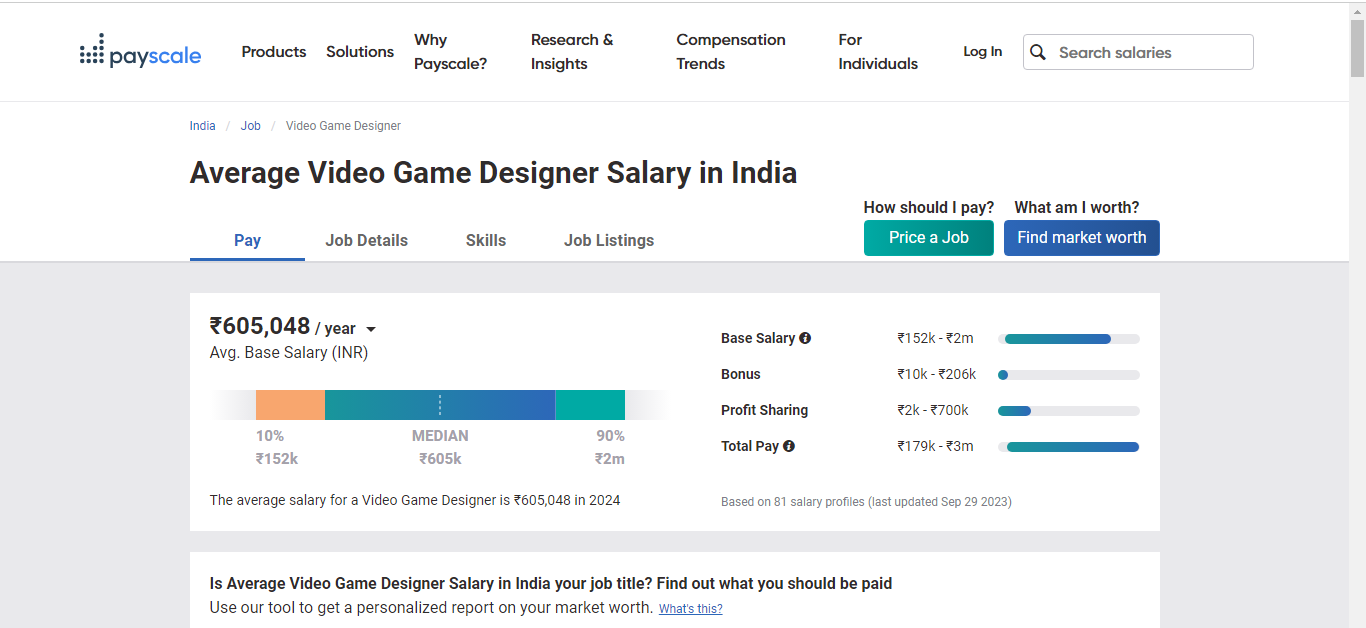Screen dimensions: 1366x628
Task: Follow the Log In link
Action: pyautogui.click(x=982, y=52)
